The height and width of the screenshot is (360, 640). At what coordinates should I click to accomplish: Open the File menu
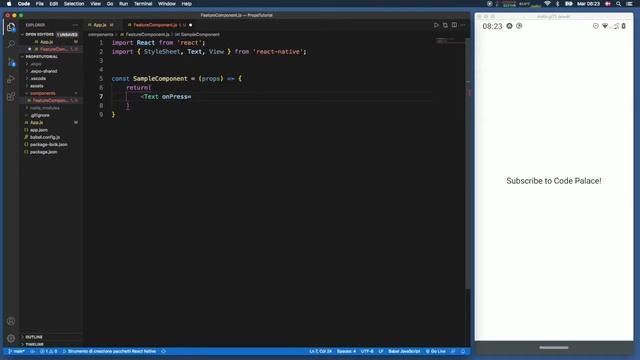pos(40,4)
